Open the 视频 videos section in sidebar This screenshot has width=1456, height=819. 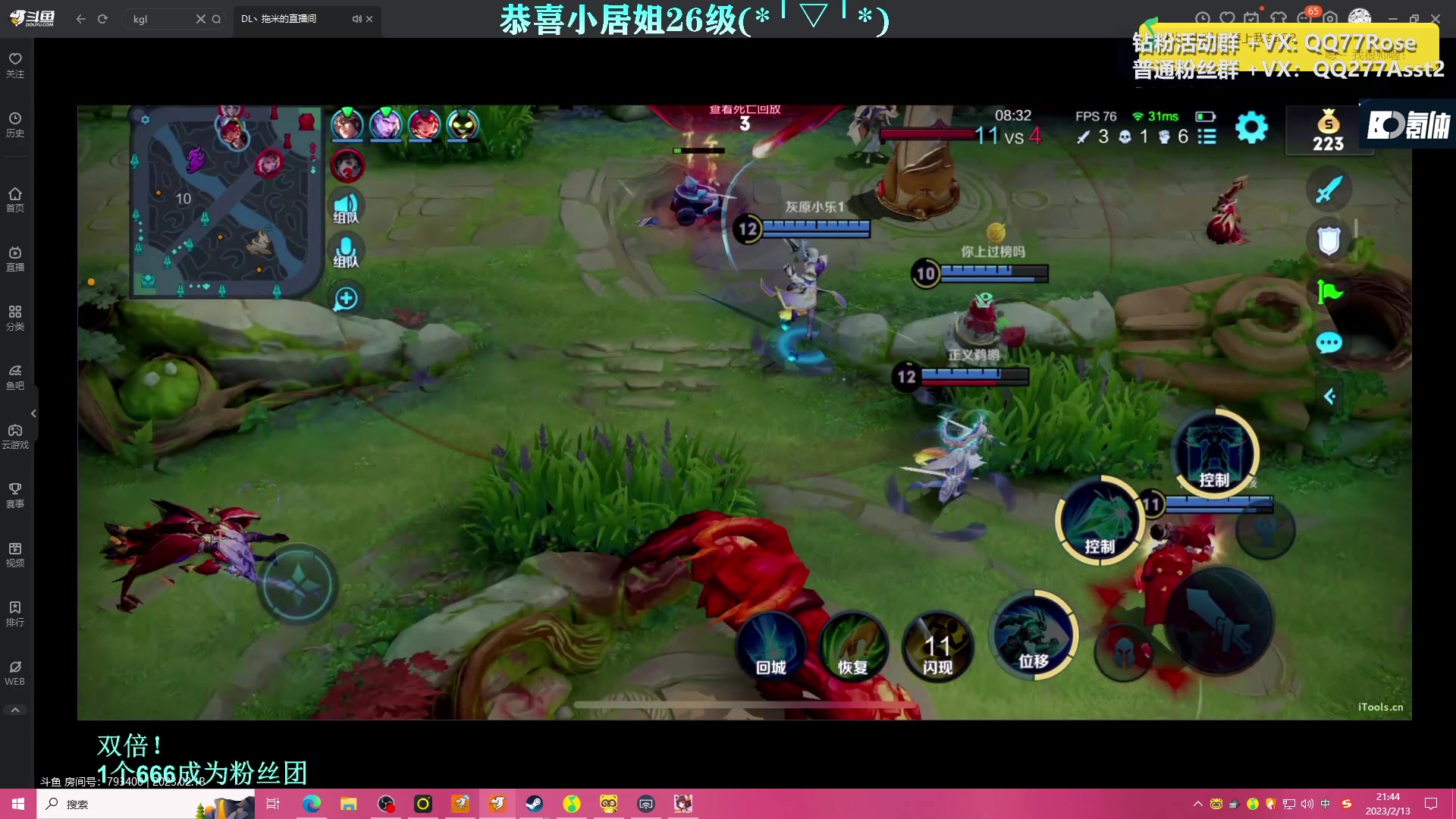(x=15, y=554)
